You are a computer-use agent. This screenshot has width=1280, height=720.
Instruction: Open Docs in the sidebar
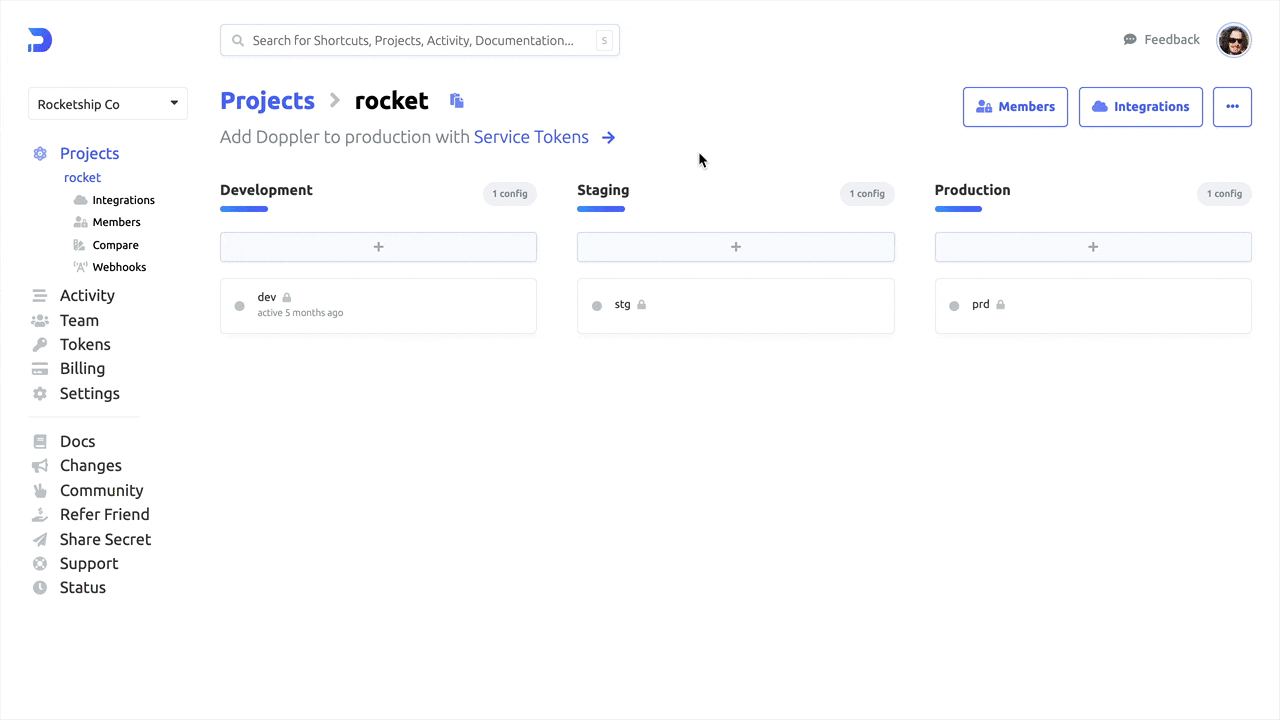[x=77, y=441]
